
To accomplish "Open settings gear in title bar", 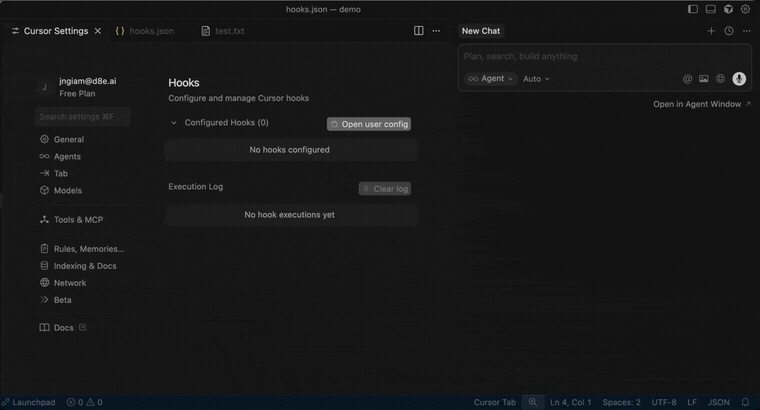I will pos(745,9).
